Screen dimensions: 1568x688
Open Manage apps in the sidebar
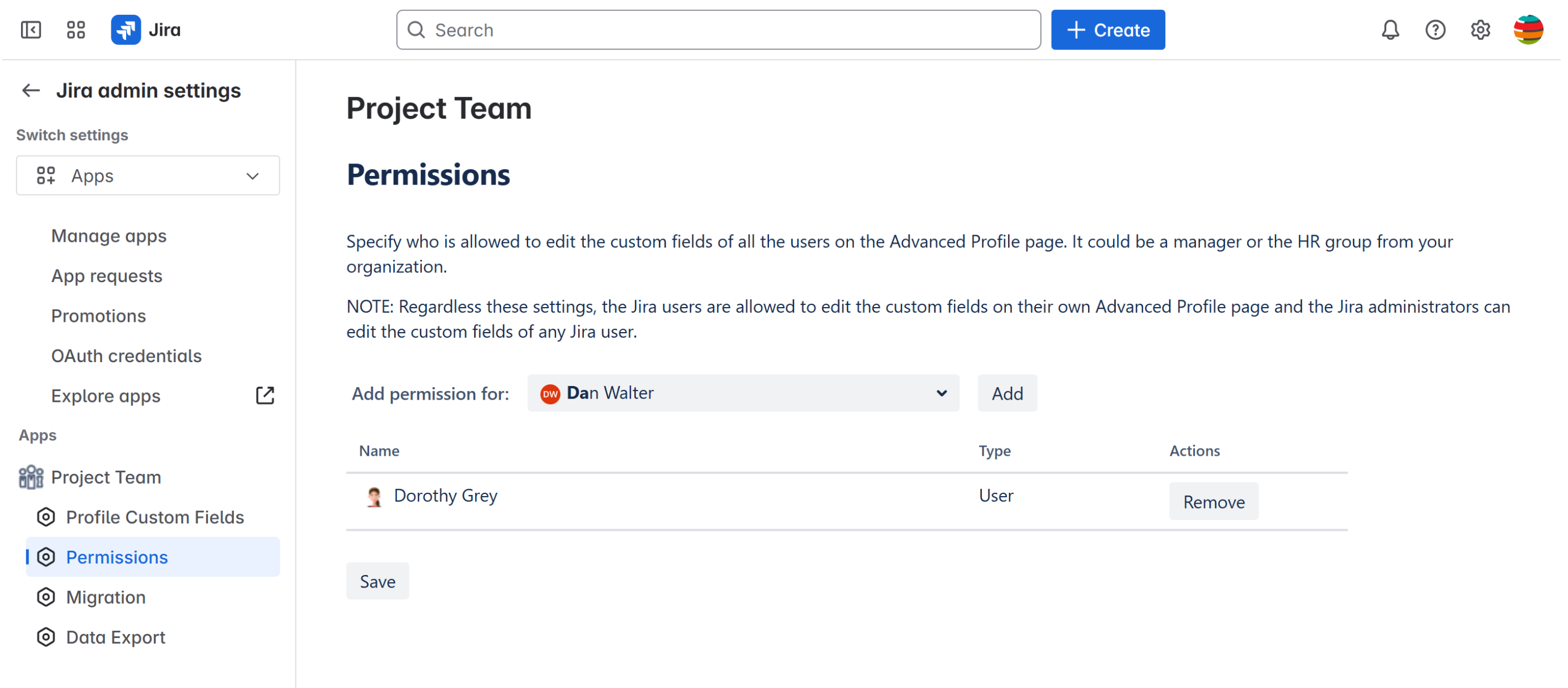click(108, 236)
